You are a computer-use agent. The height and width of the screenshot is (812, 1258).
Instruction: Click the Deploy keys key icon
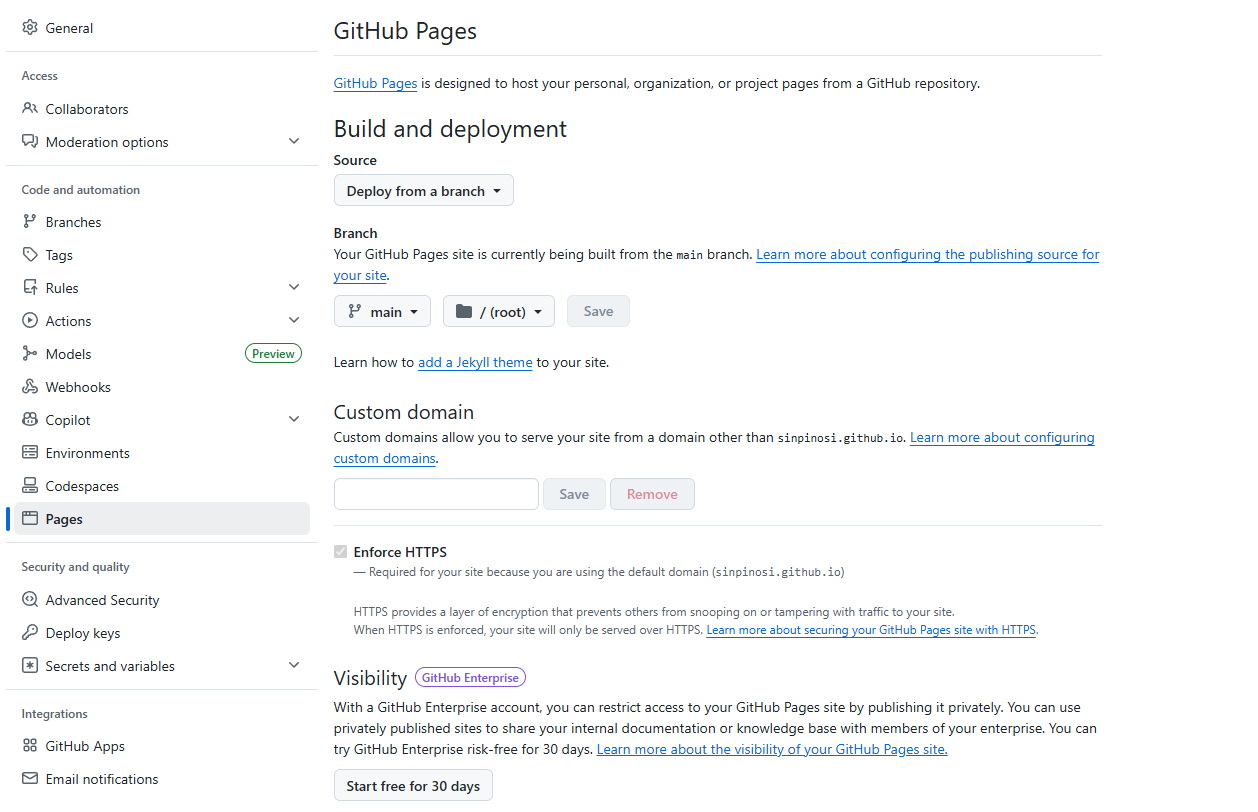(30, 633)
